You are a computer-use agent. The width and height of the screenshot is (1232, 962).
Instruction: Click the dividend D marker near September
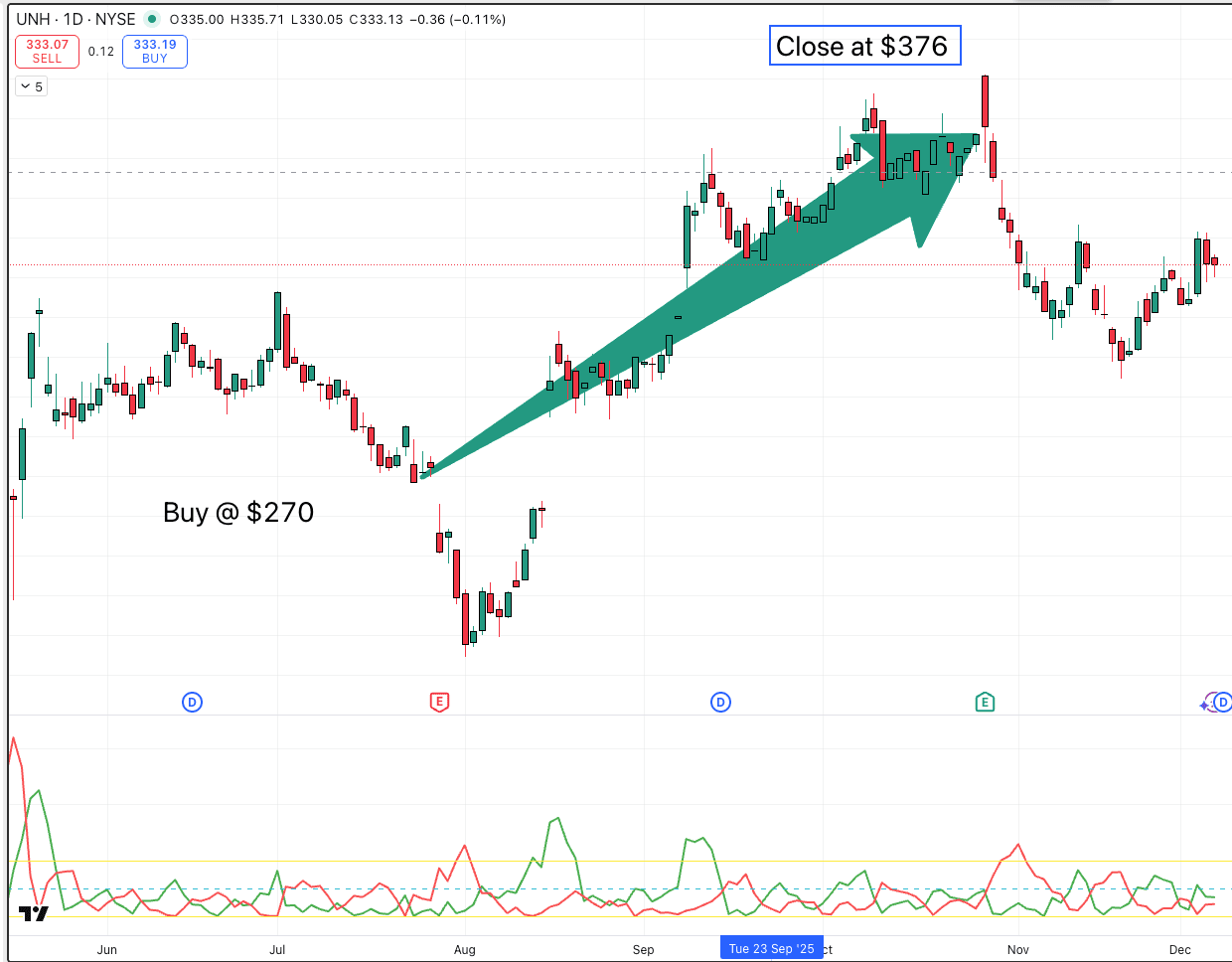(720, 703)
